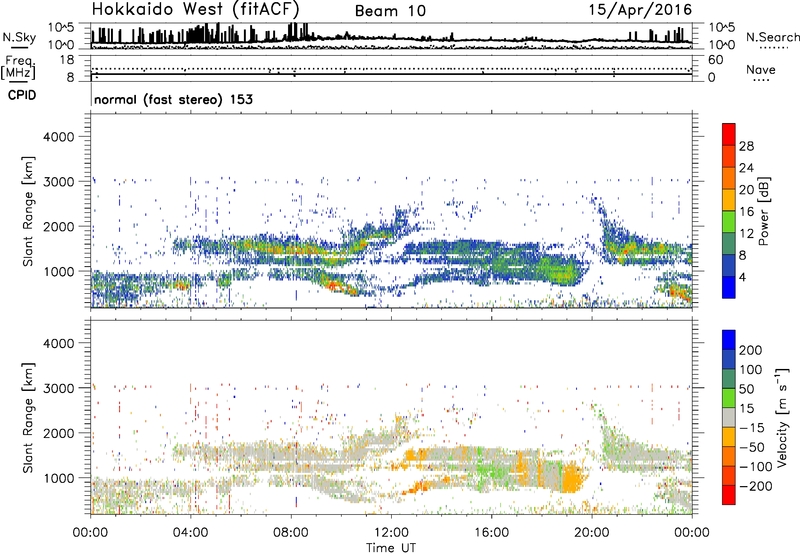Click 'normal (fast stereo) 153' text

173,99
